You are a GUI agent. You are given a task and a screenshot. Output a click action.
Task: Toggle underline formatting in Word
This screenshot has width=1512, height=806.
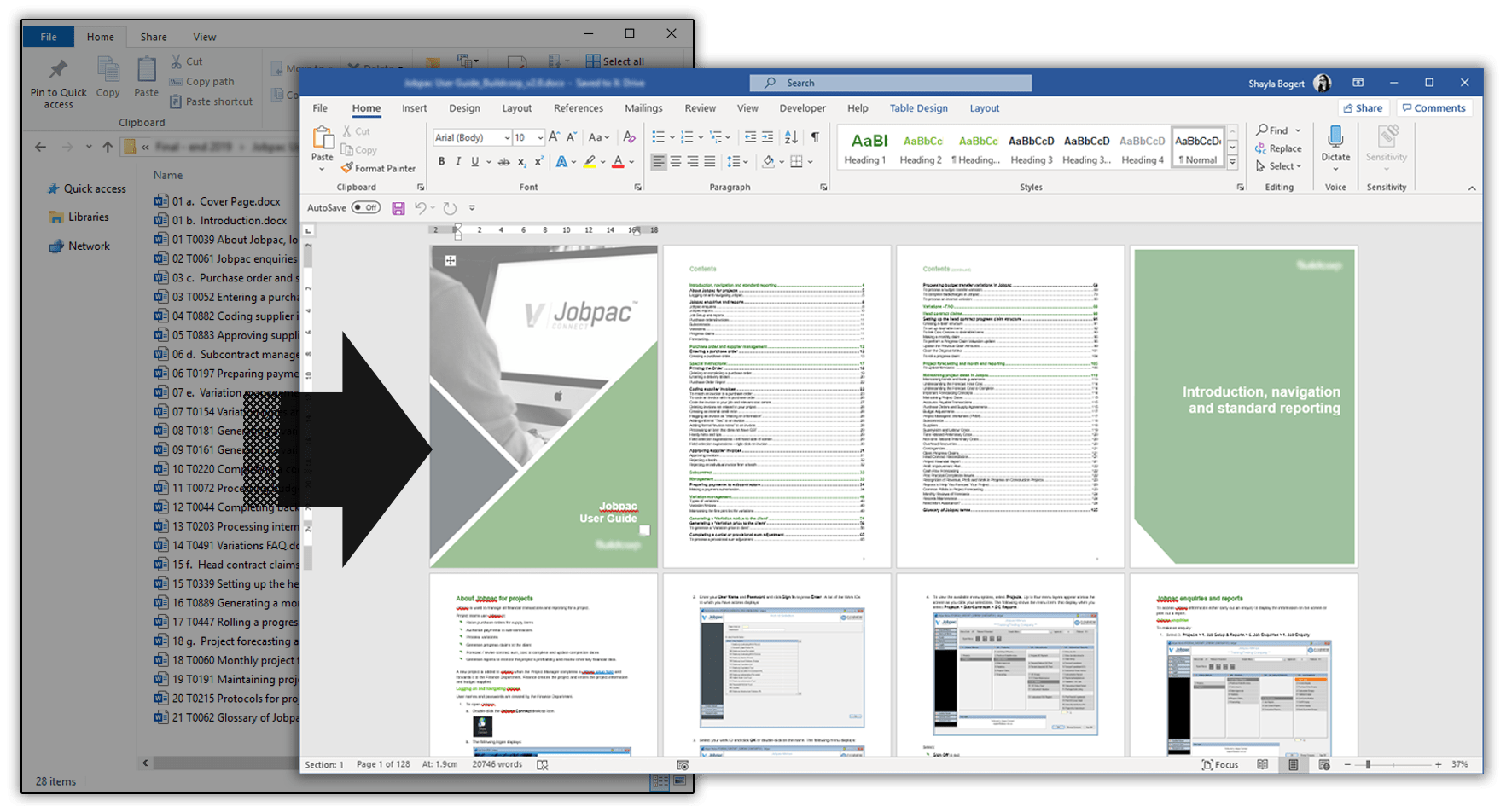coord(475,161)
